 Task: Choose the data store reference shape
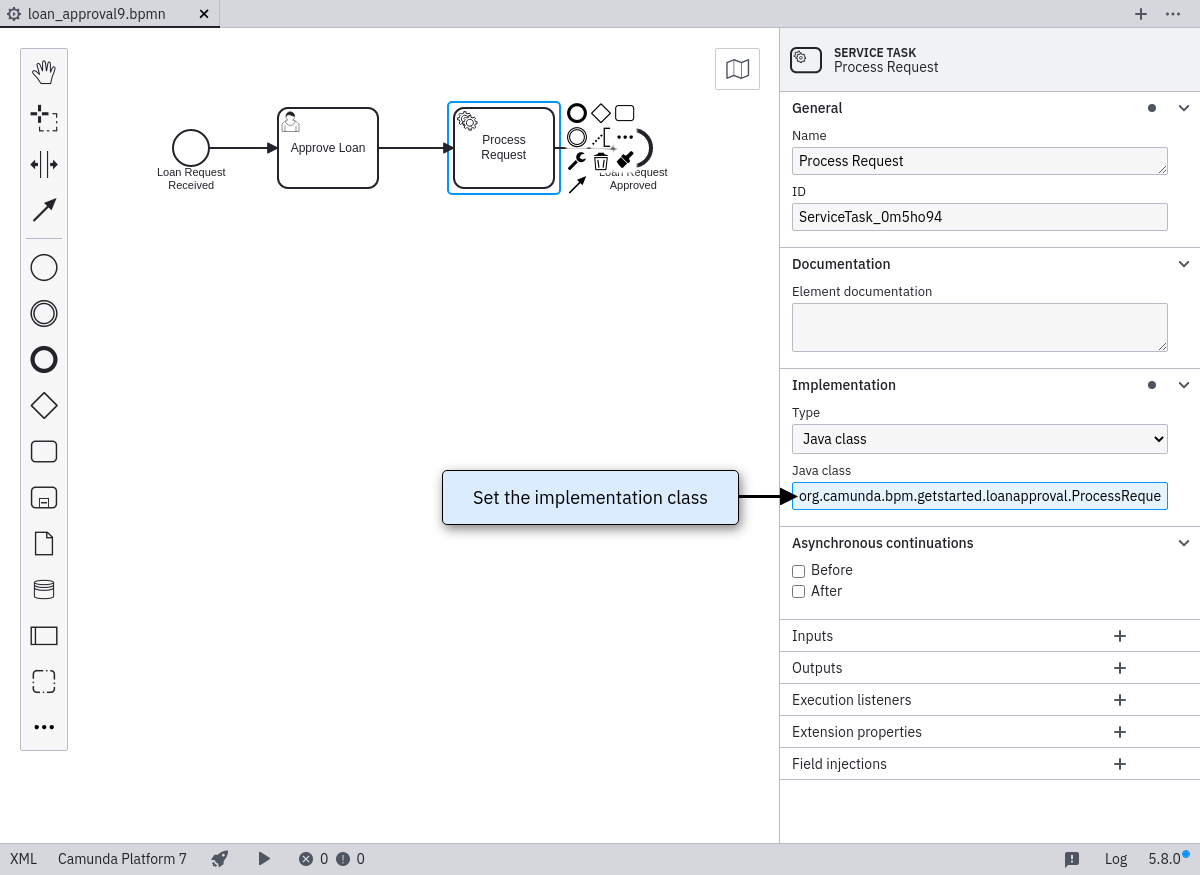tap(44, 589)
